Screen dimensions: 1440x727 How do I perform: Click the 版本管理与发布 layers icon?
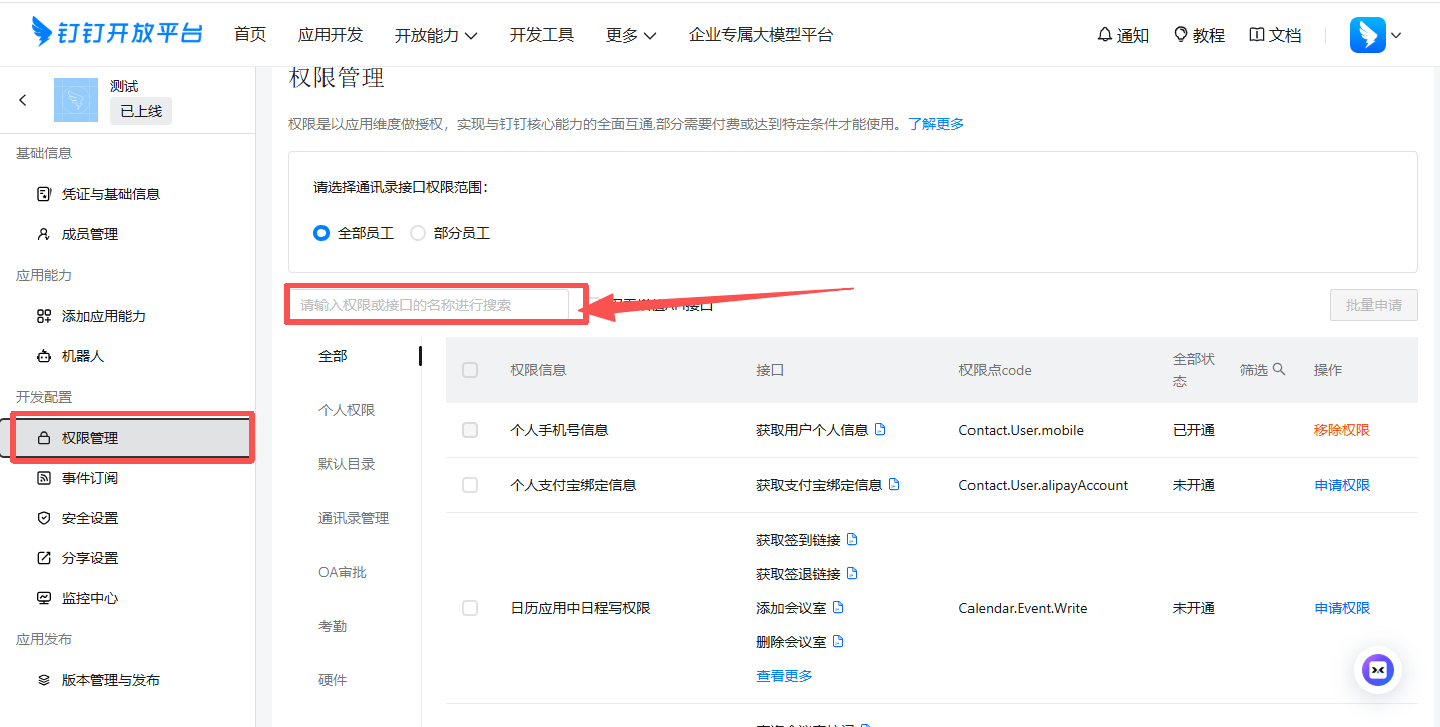43,680
